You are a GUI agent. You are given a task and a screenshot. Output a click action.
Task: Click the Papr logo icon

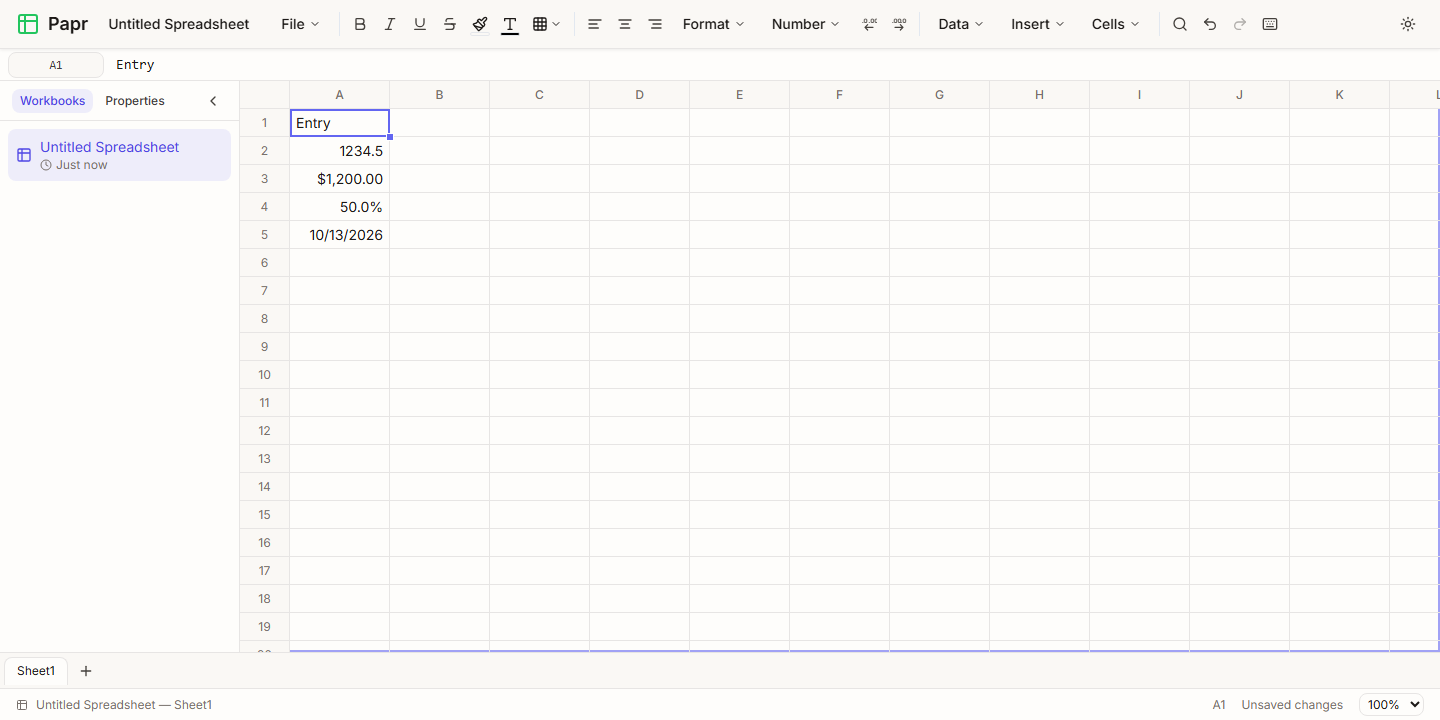pos(28,24)
